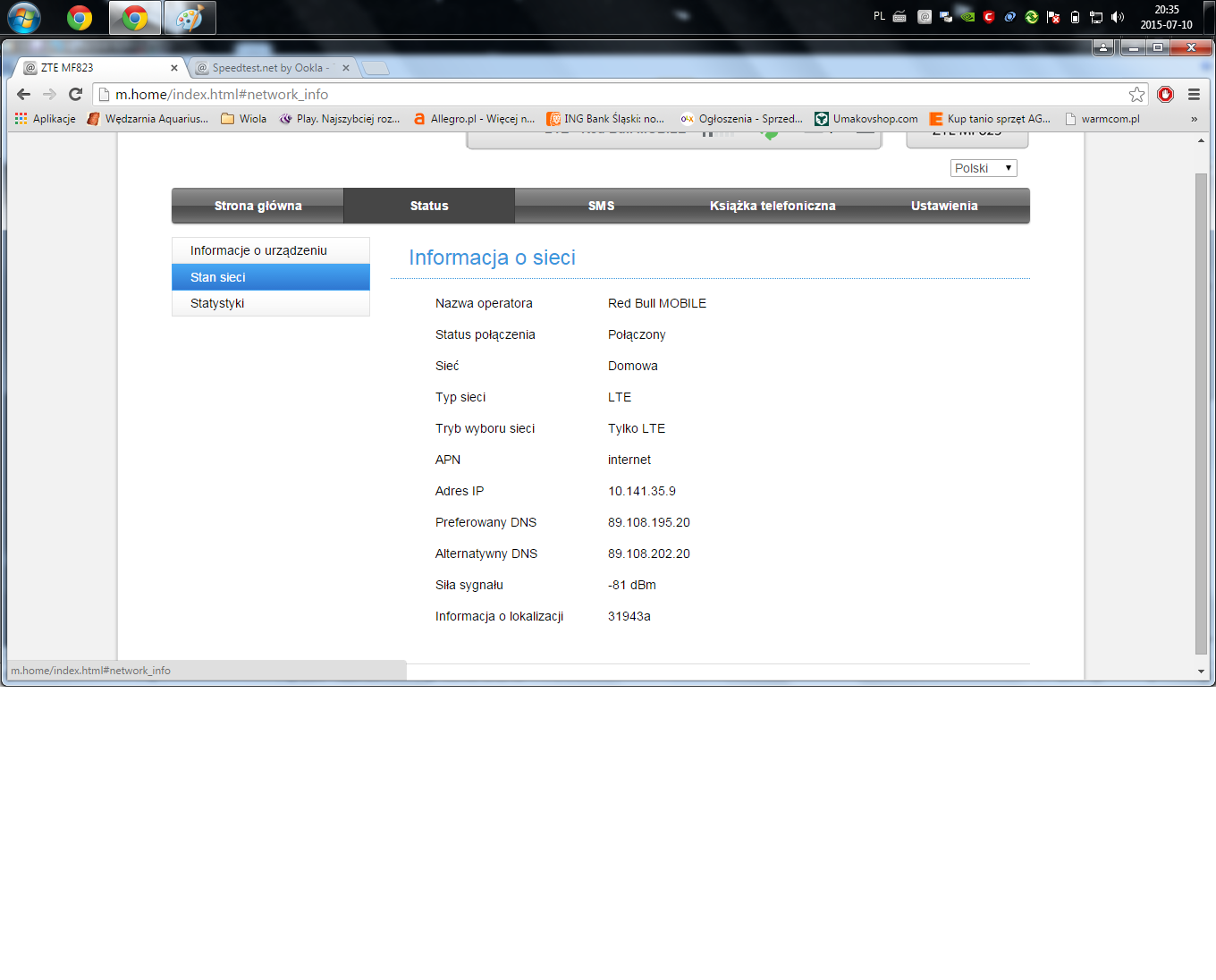
Task: Reload the page with the refresh icon
Action: pyautogui.click(x=76, y=94)
